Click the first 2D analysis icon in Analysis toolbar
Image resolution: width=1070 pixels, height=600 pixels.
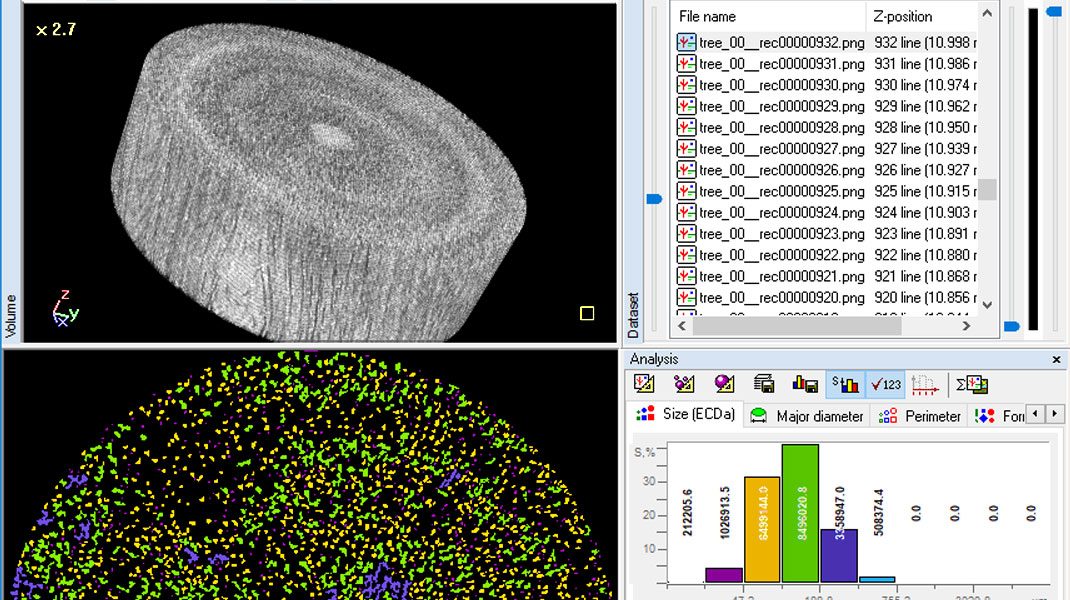[645, 384]
